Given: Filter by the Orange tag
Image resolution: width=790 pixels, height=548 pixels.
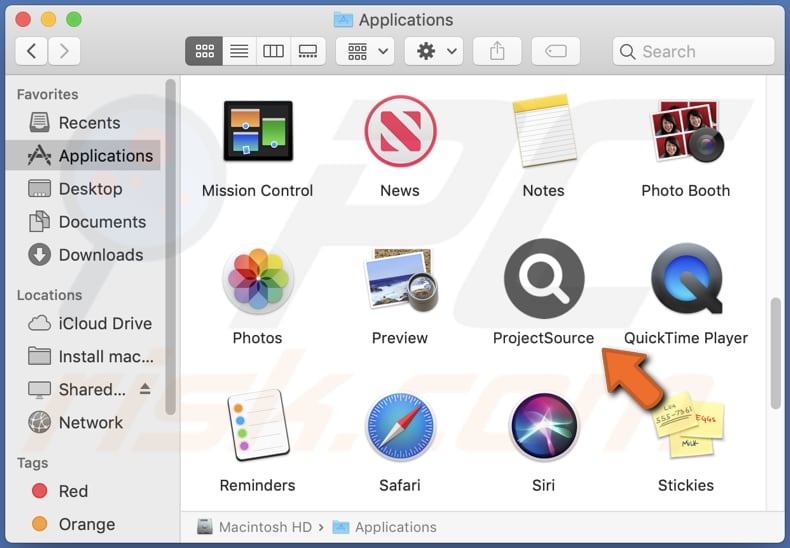Looking at the screenshot, I should (83, 524).
